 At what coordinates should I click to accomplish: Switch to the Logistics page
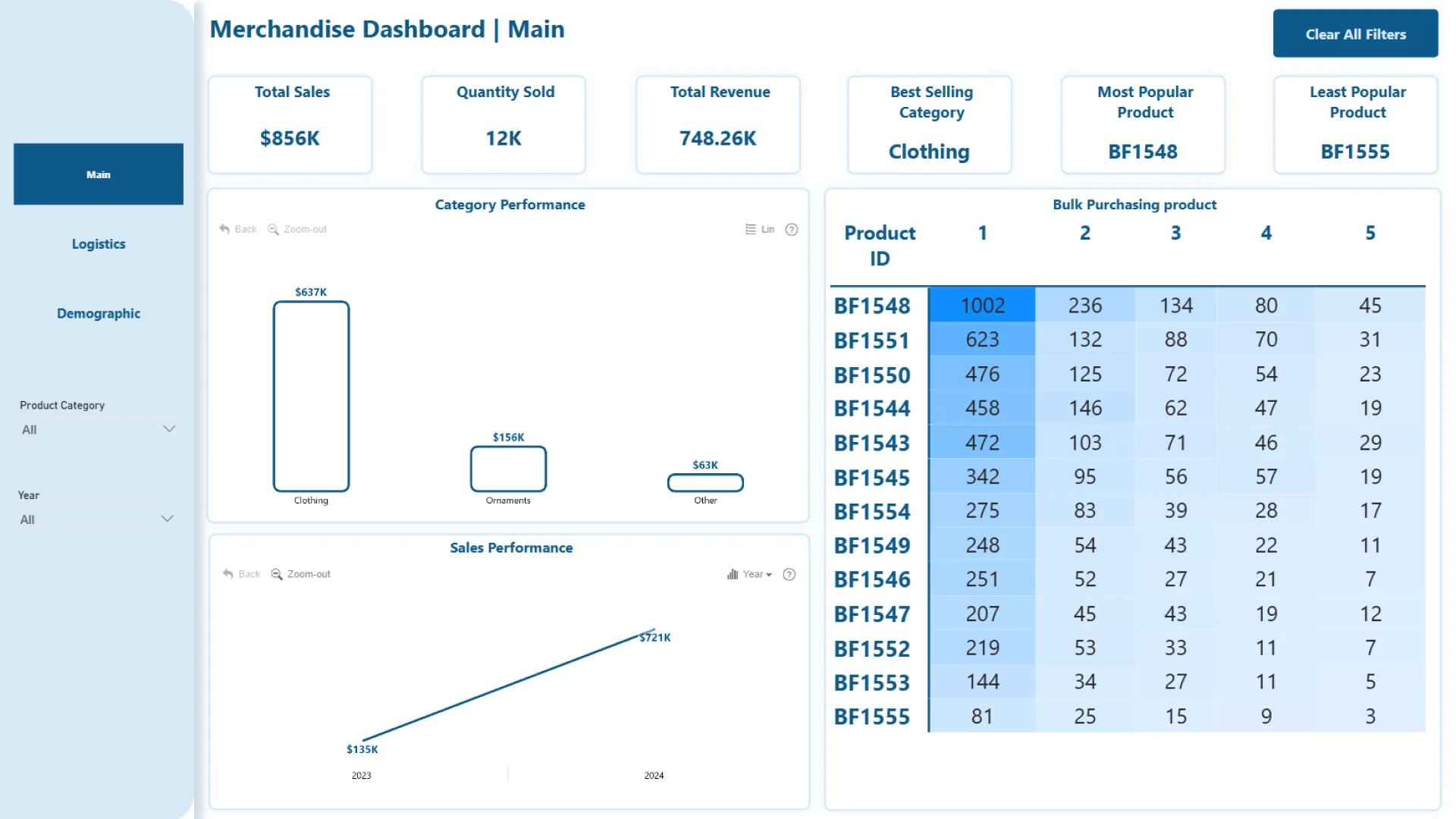(99, 244)
